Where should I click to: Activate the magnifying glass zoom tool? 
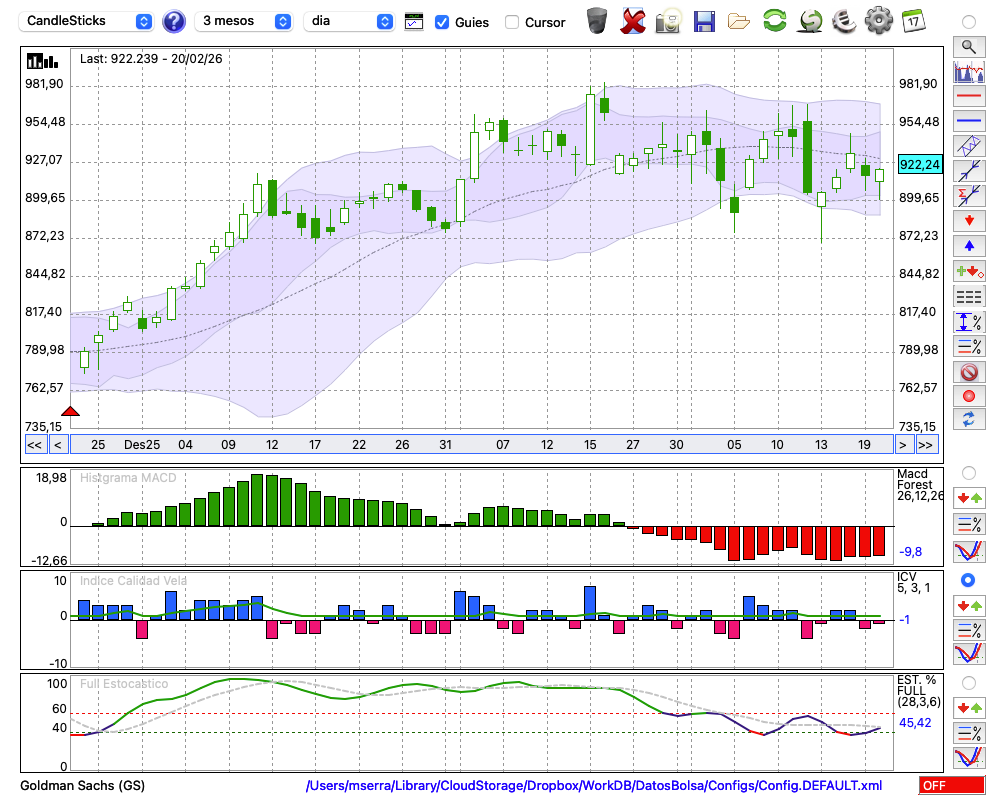(969, 47)
